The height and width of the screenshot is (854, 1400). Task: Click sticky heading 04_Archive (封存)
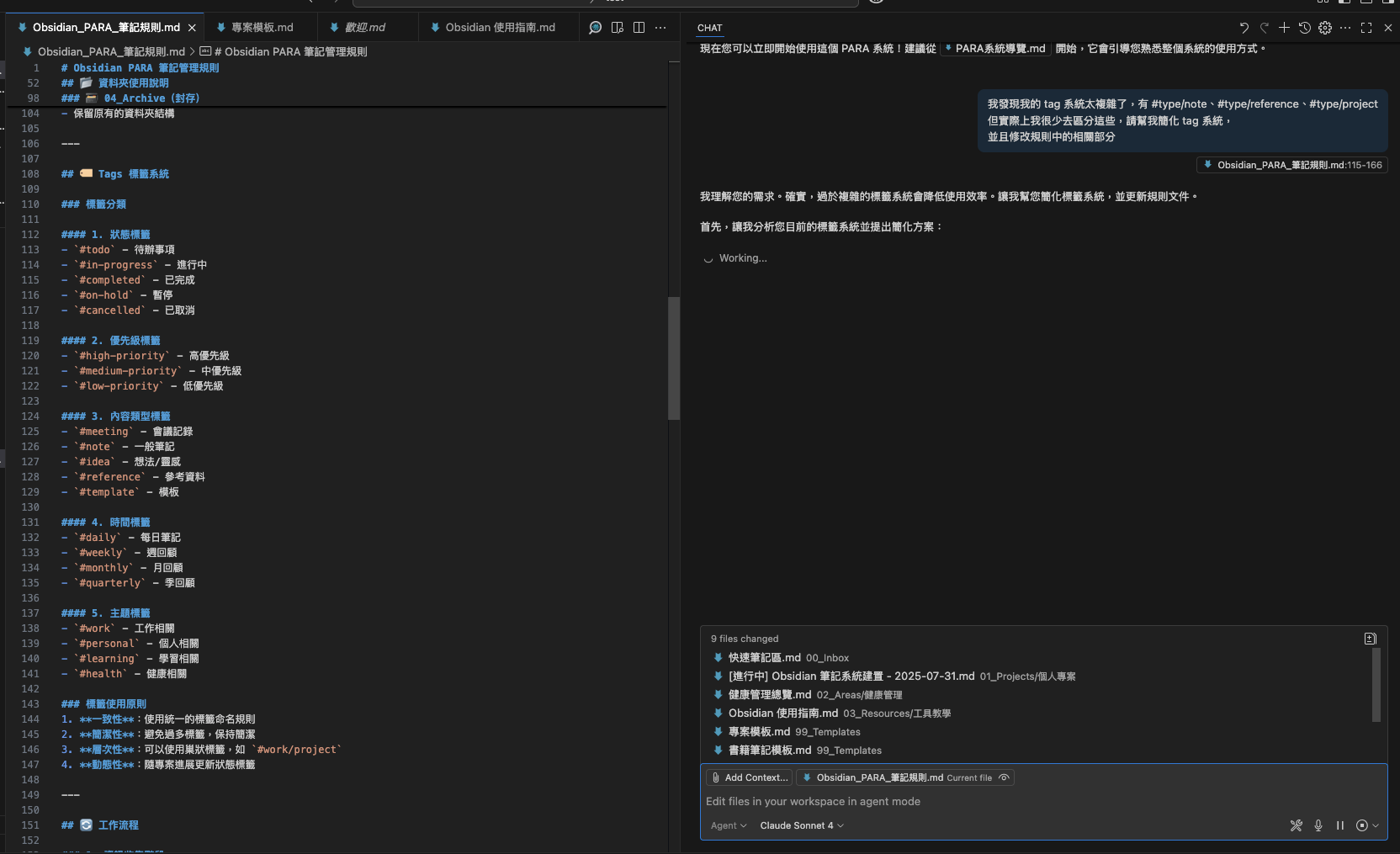130,98
